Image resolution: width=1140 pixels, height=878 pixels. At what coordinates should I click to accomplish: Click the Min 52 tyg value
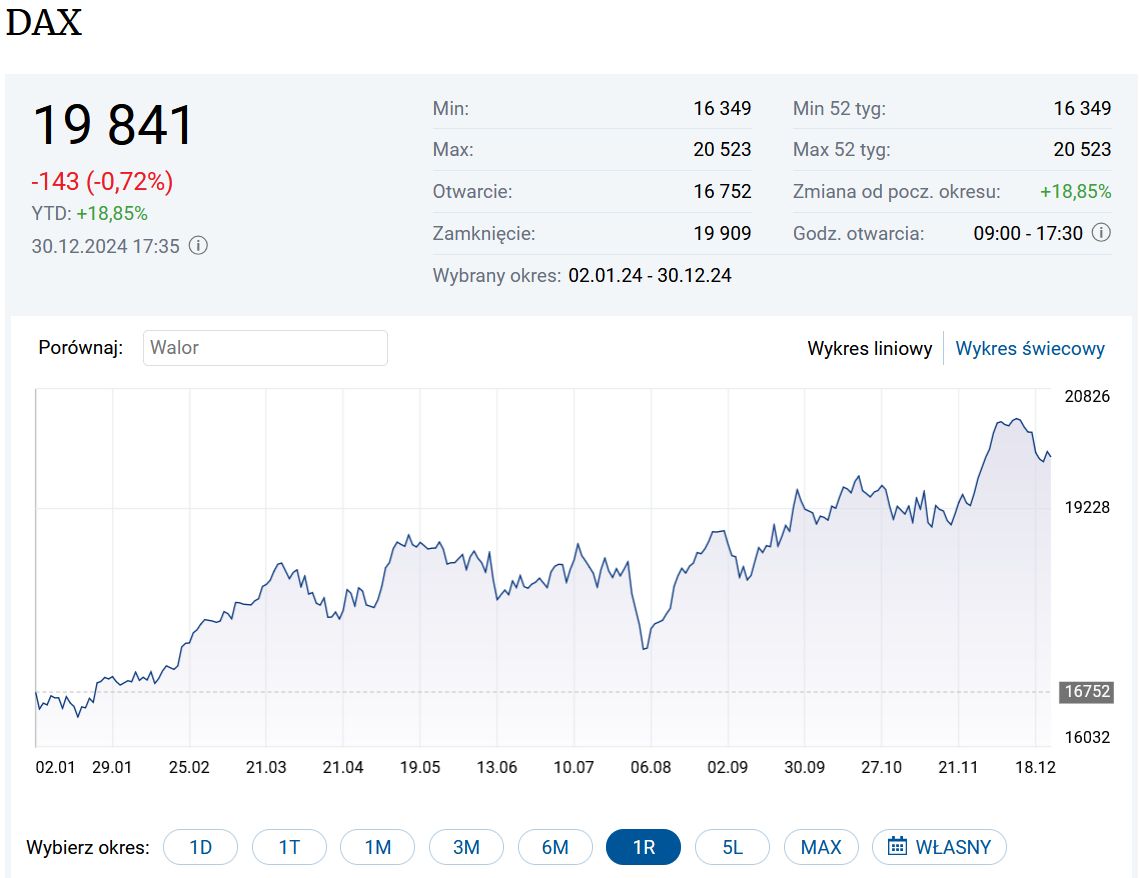tap(1083, 108)
